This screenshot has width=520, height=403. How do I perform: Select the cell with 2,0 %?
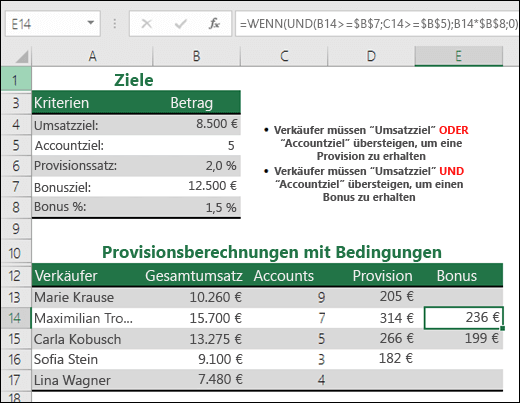tap(197, 166)
